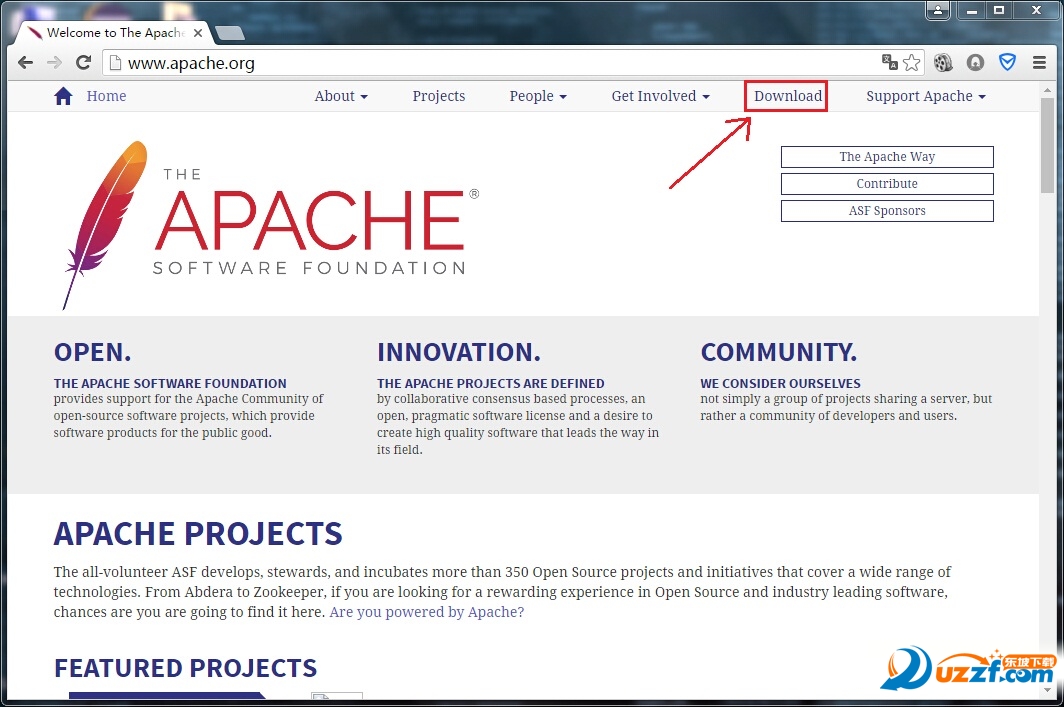Click The Apache Way button
Image resolution: width=1064 pixels, height=707 pixels.
[886, 157]
